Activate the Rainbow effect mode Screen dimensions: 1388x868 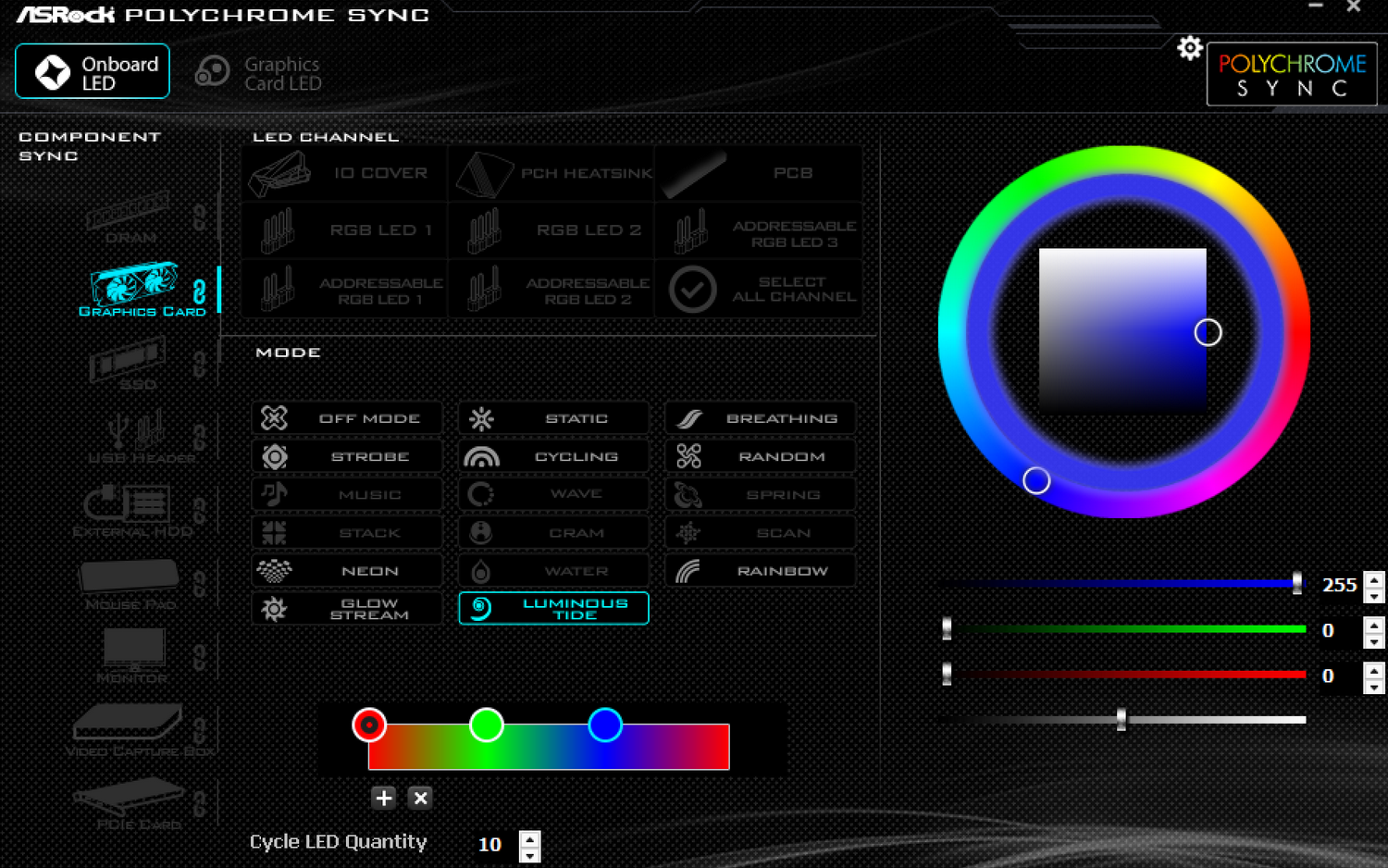(x=759, y=570)
